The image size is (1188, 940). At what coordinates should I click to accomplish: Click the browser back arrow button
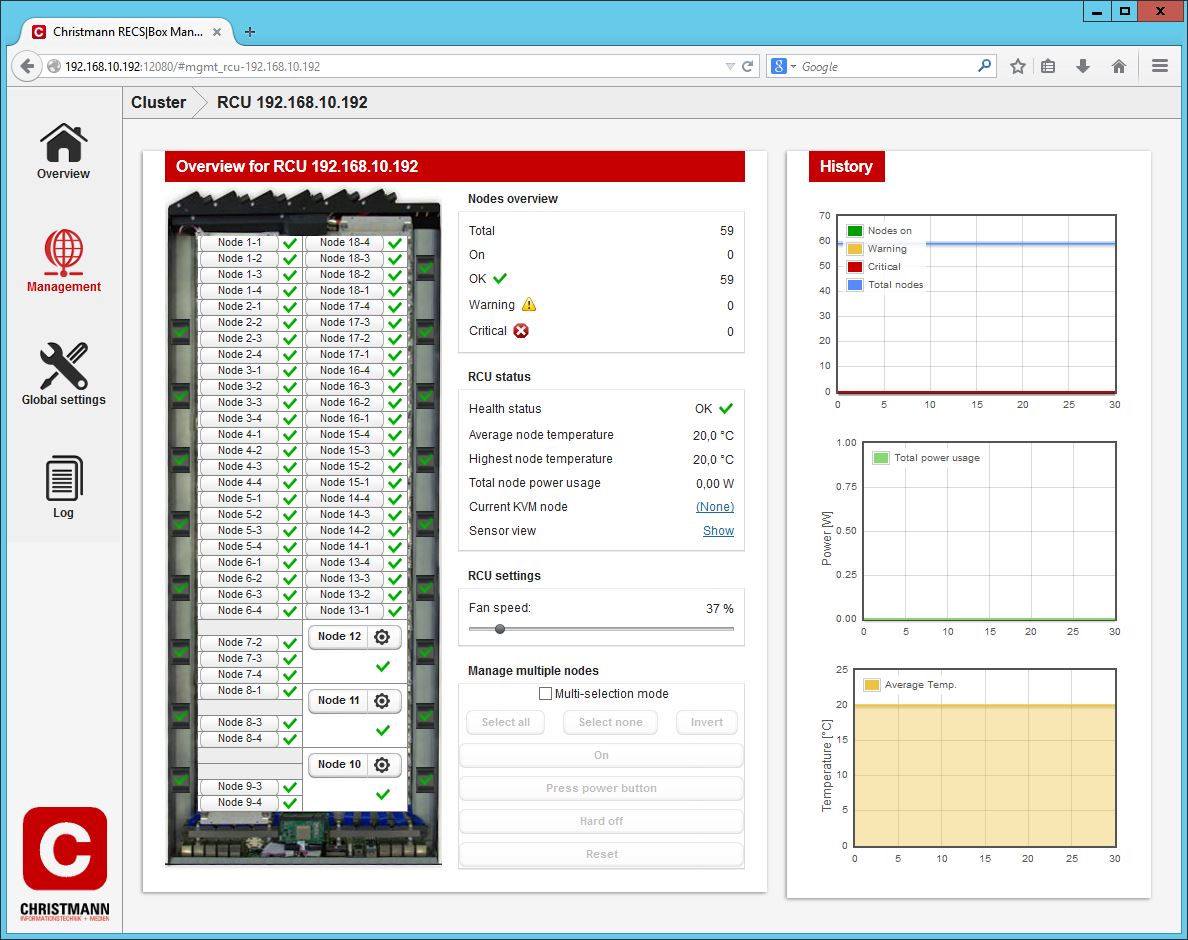click(27, 67)
